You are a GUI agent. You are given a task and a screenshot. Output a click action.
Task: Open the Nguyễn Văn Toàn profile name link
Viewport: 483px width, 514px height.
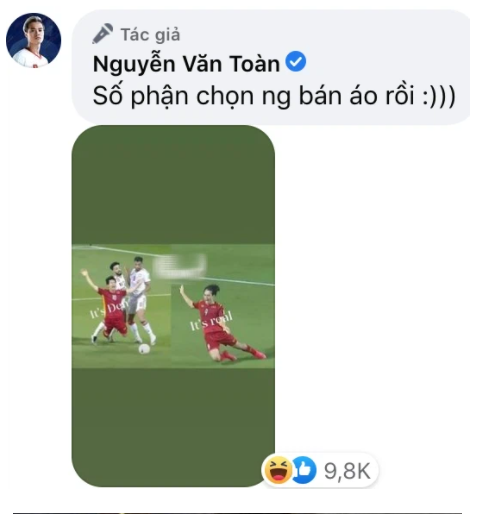186,64
